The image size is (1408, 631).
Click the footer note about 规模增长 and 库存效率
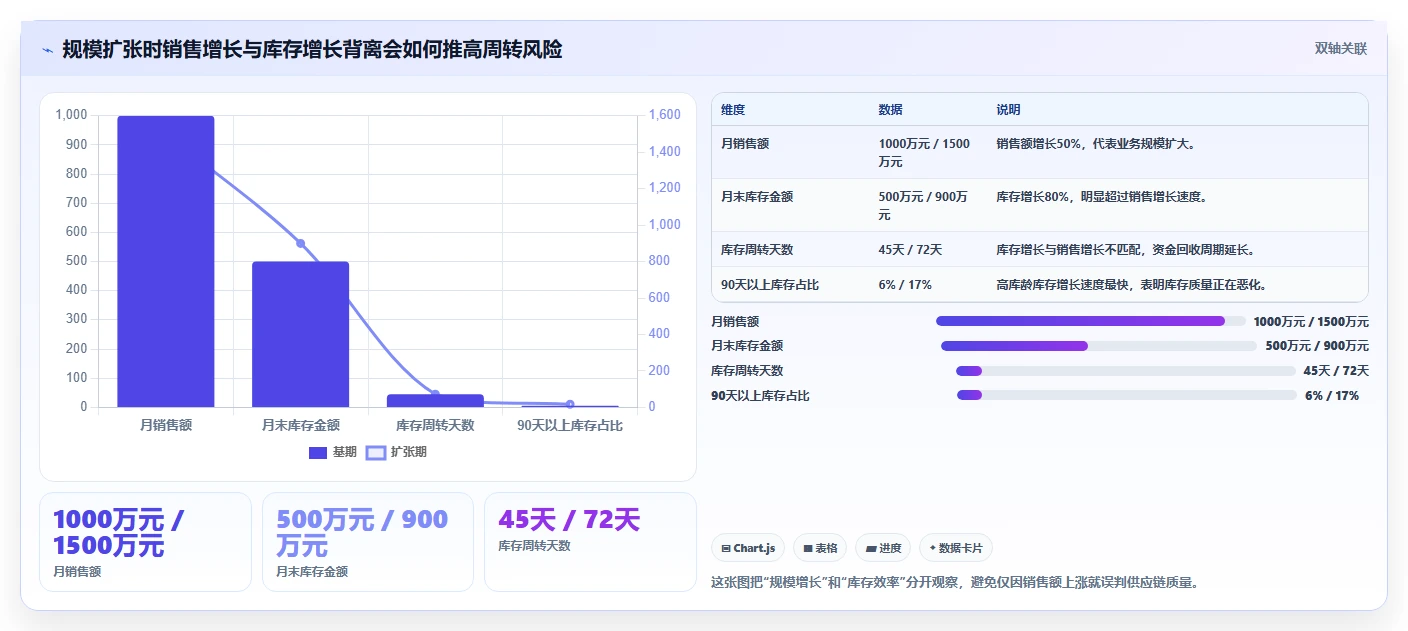click(954, 582)
